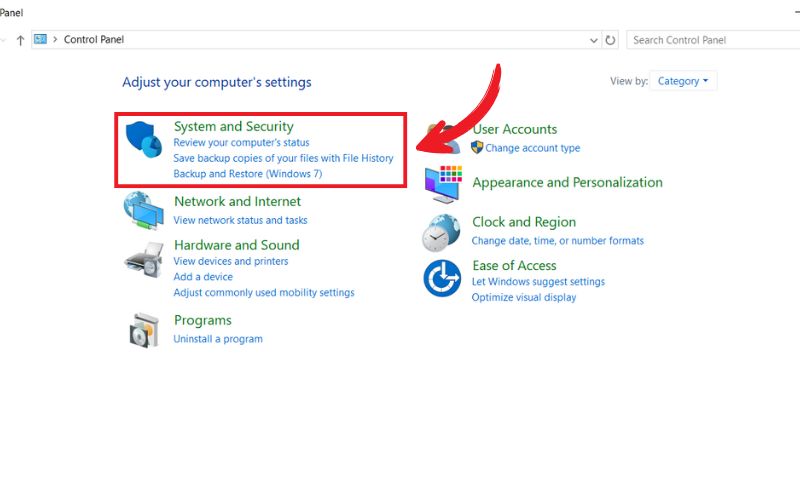Click Uninstall a program
The image size is (800, 500).
coord(218,339)
